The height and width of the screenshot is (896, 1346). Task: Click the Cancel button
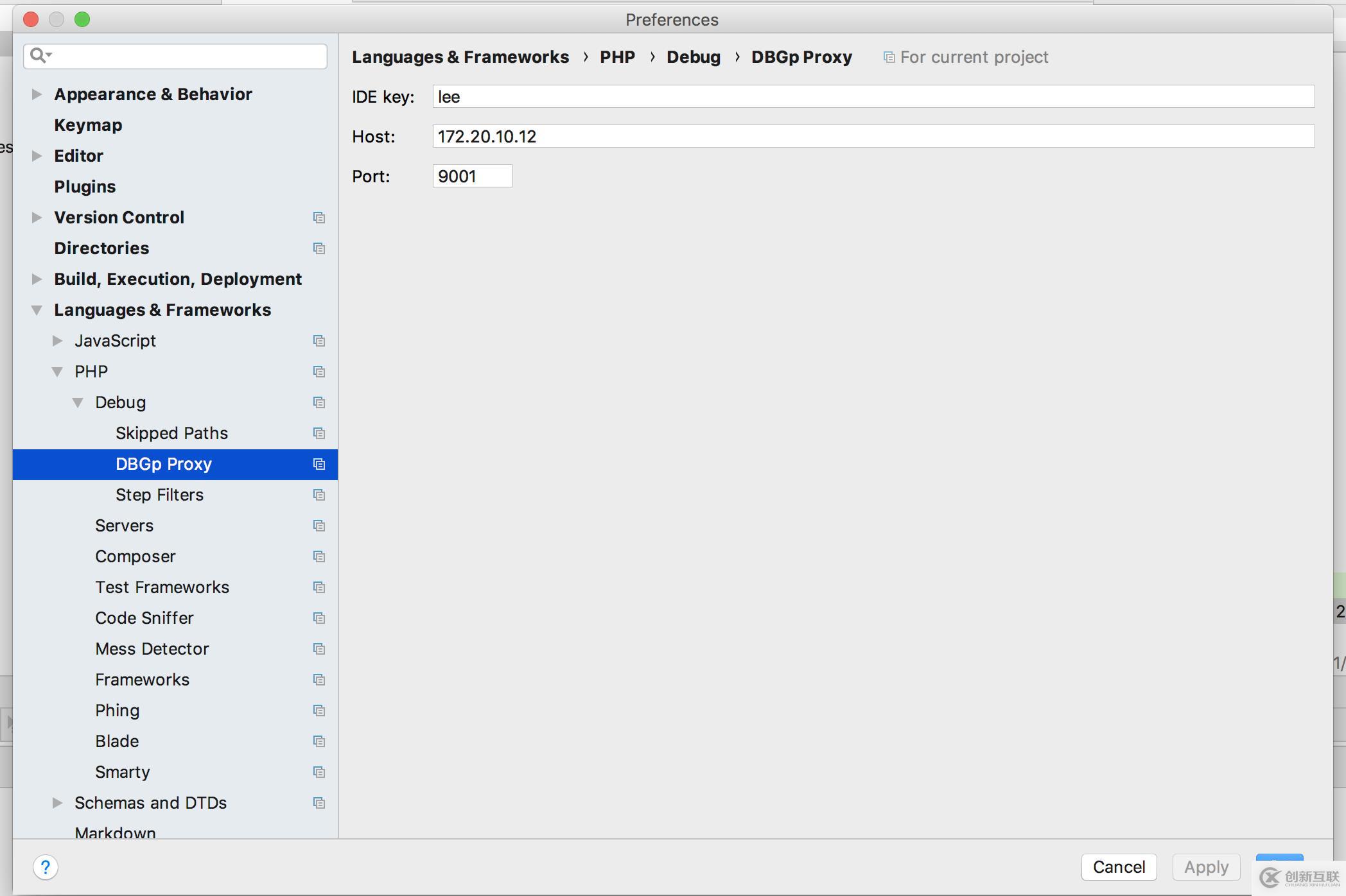(x=1117, y=866)
